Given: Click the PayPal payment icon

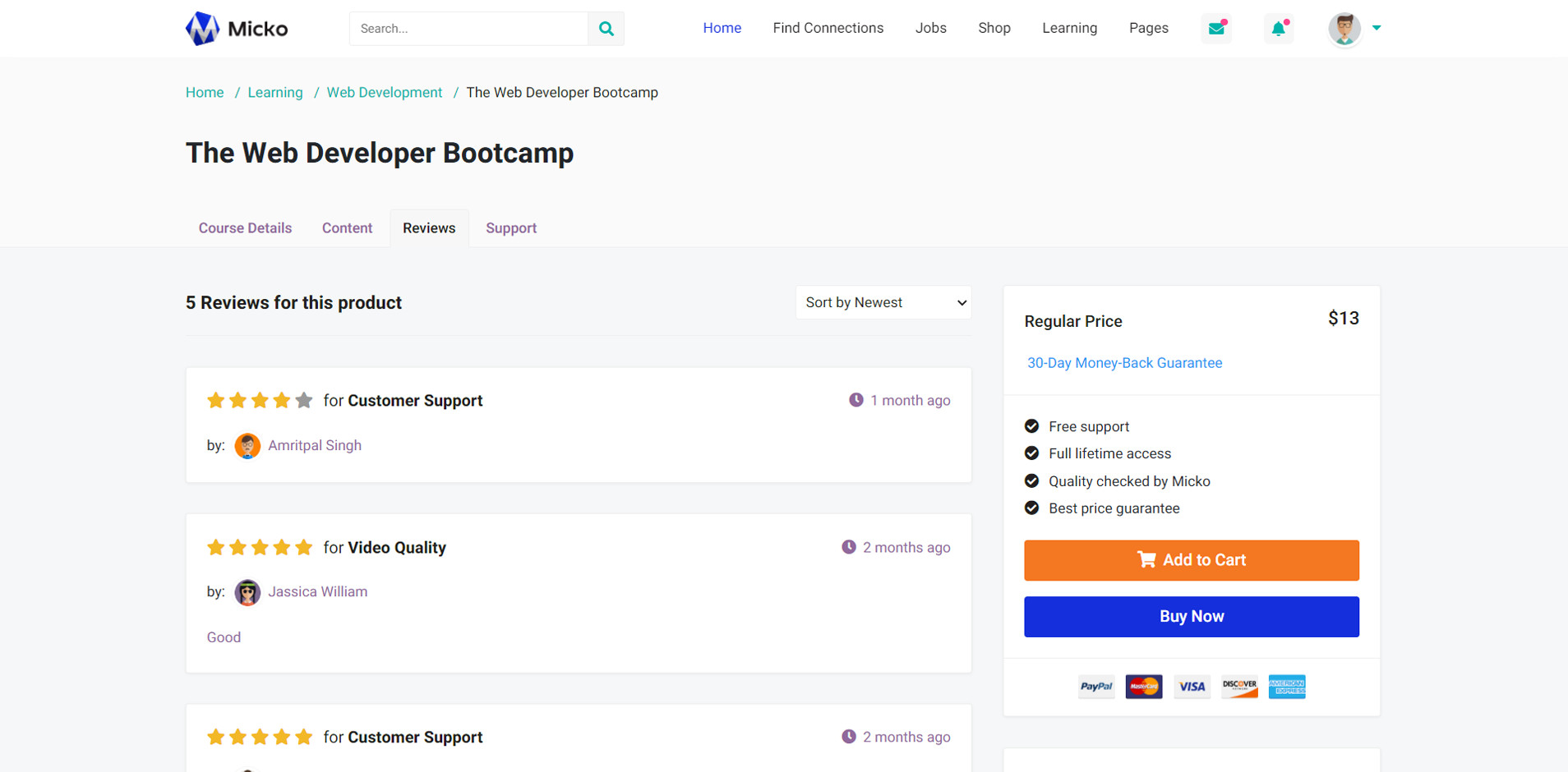Looking at the screenshot, I should click(x=1095, y=687).
